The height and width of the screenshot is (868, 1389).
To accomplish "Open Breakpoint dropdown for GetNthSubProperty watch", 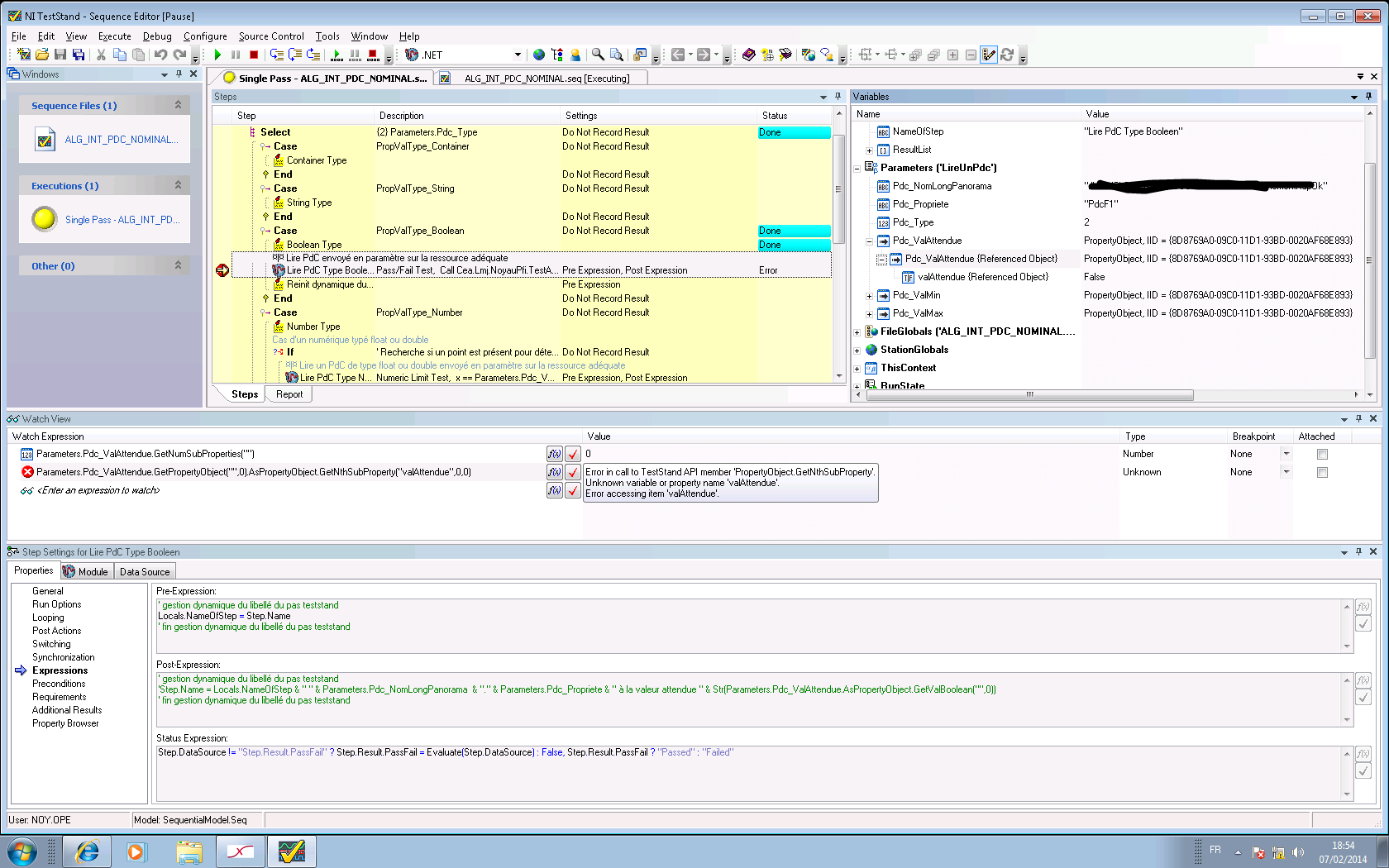I will coord(1286,472).
